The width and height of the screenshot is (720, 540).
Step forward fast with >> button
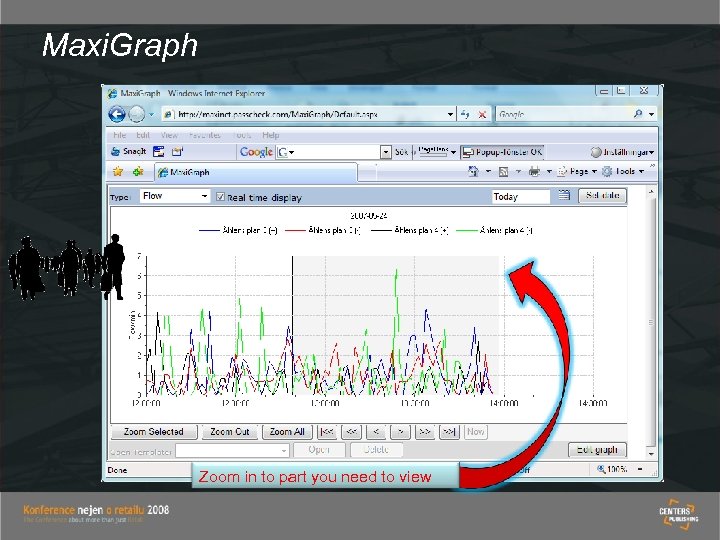coord(425,432)
